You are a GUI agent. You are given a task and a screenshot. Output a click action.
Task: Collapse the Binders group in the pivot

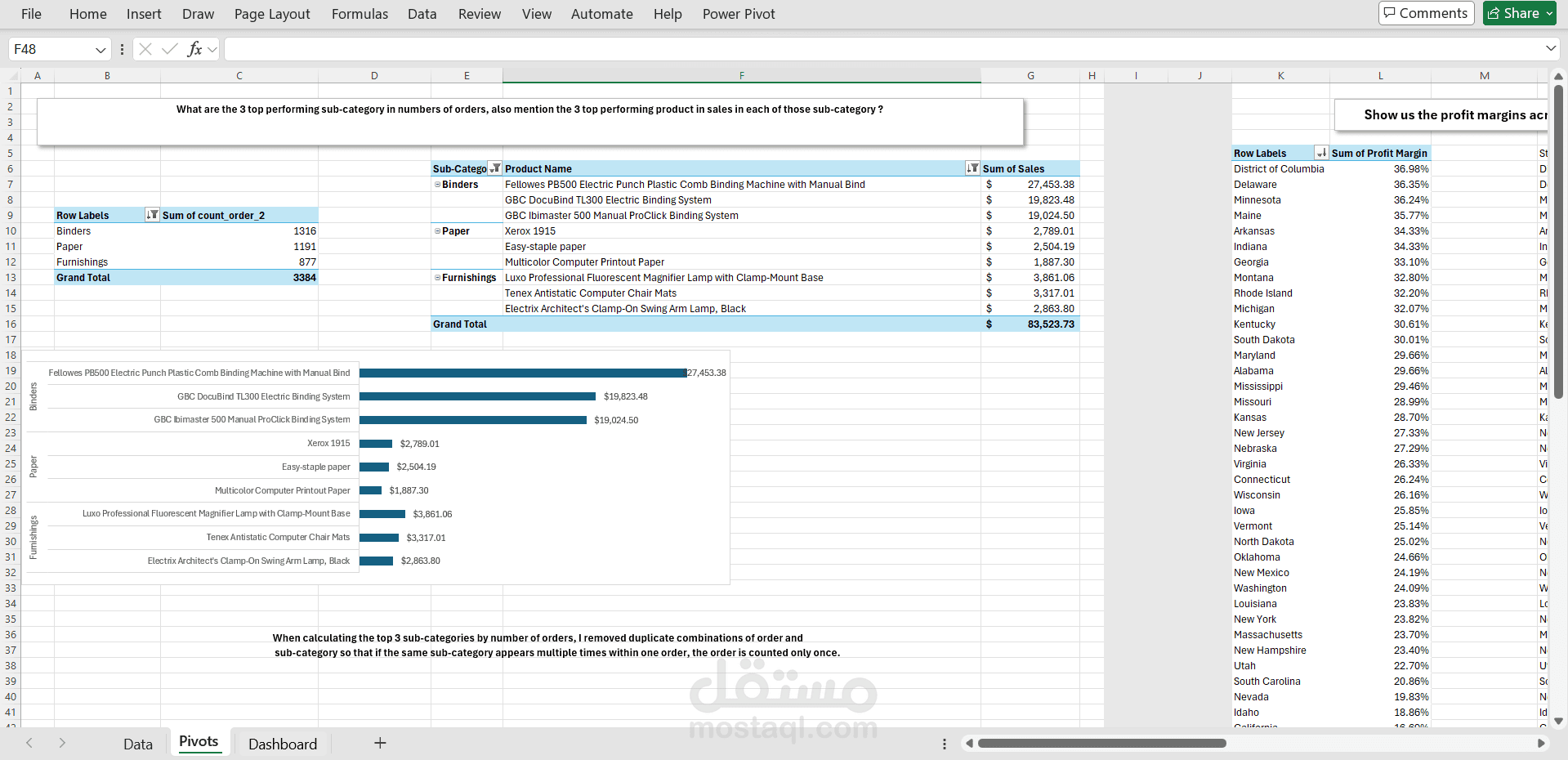pos(437,185)
